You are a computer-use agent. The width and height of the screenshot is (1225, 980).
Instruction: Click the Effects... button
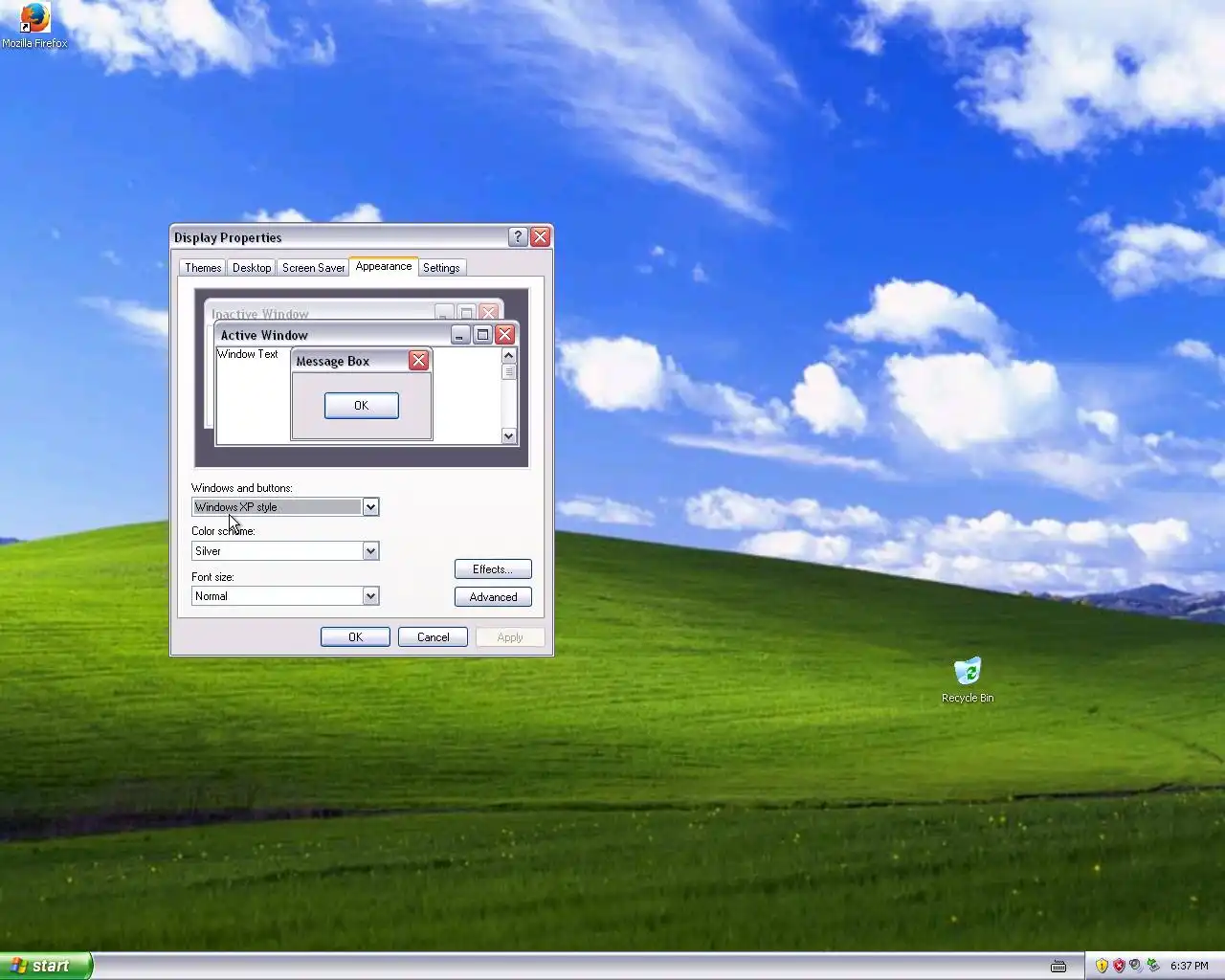[x=493, y=569]
